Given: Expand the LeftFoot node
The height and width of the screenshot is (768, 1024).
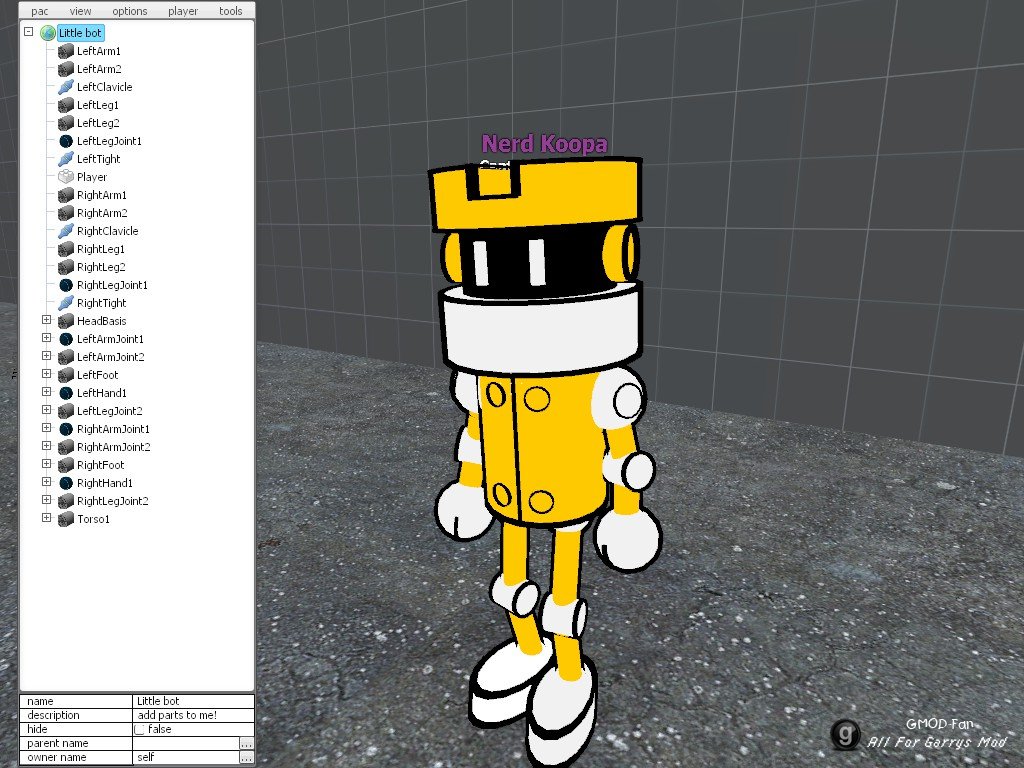Looking at the screenshot, I should tap(46, 374).
